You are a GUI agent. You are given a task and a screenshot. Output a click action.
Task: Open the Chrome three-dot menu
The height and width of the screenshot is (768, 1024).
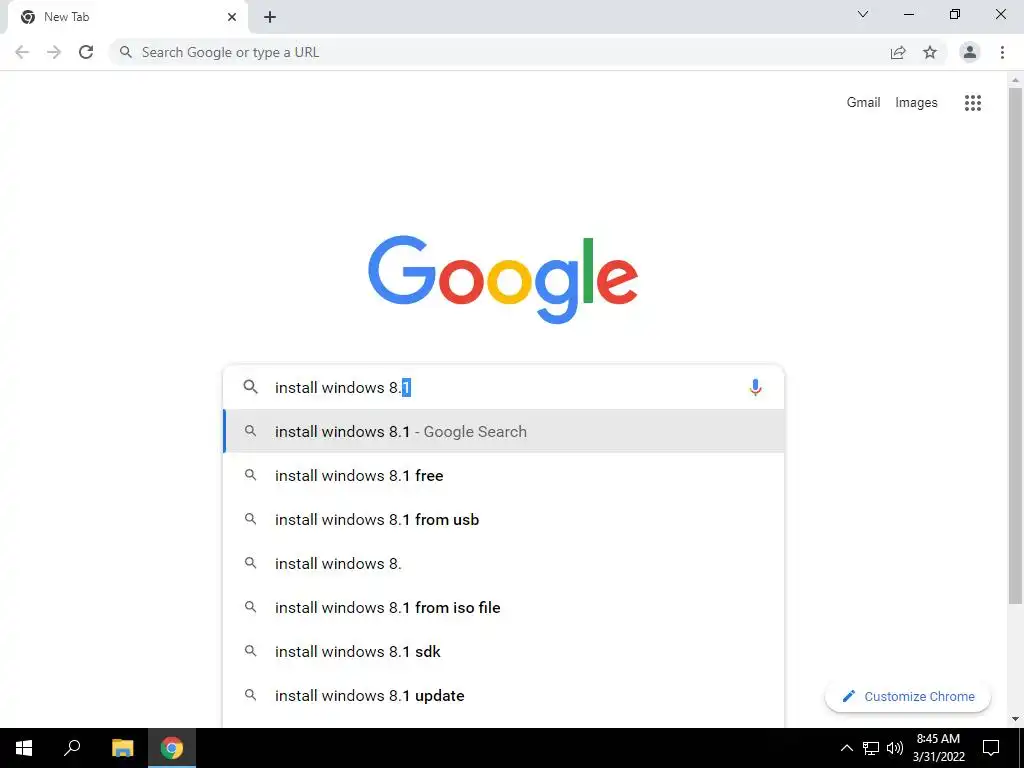pos(1002,52)
